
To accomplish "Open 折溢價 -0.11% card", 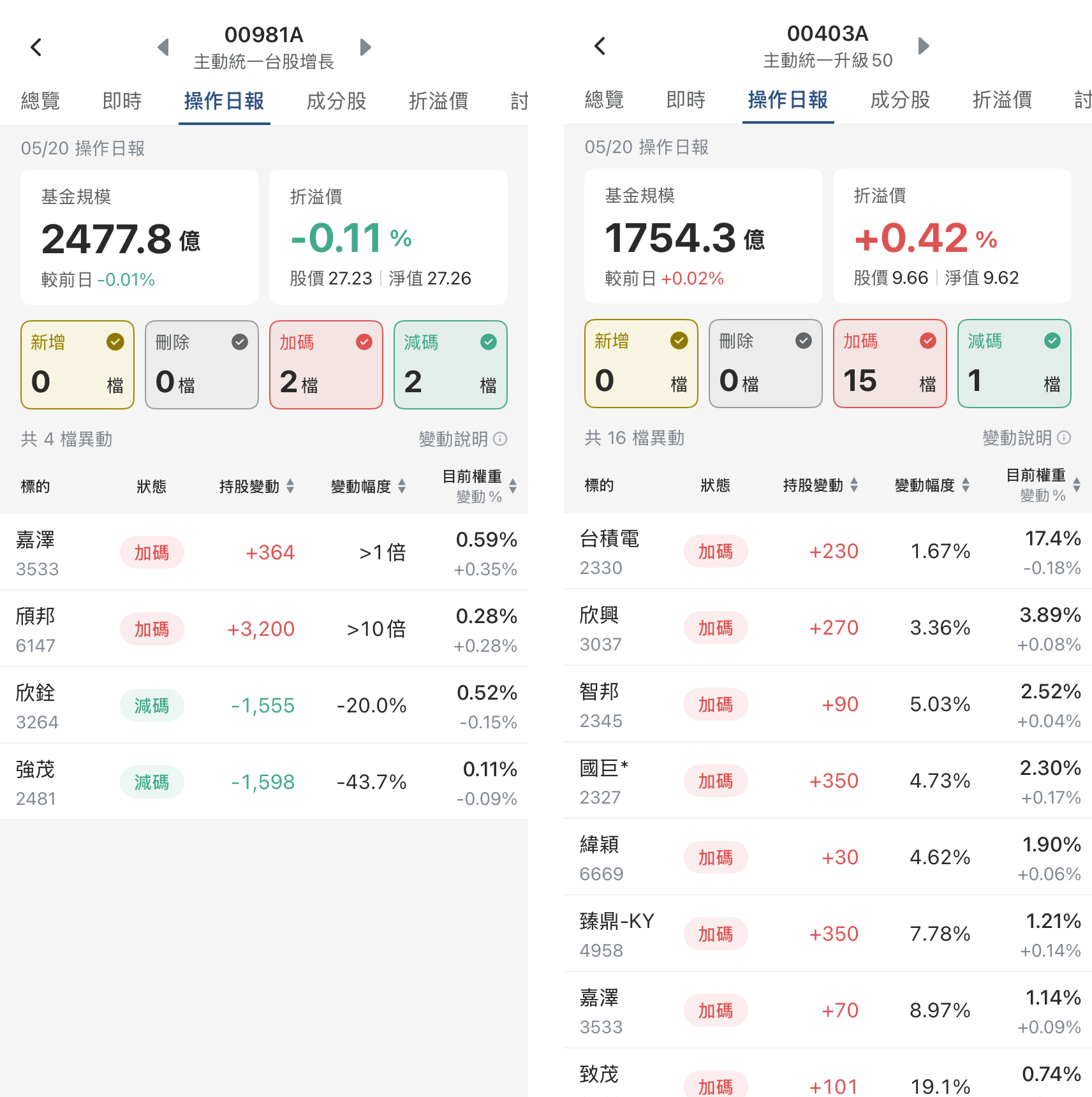I will coord(388,237).
